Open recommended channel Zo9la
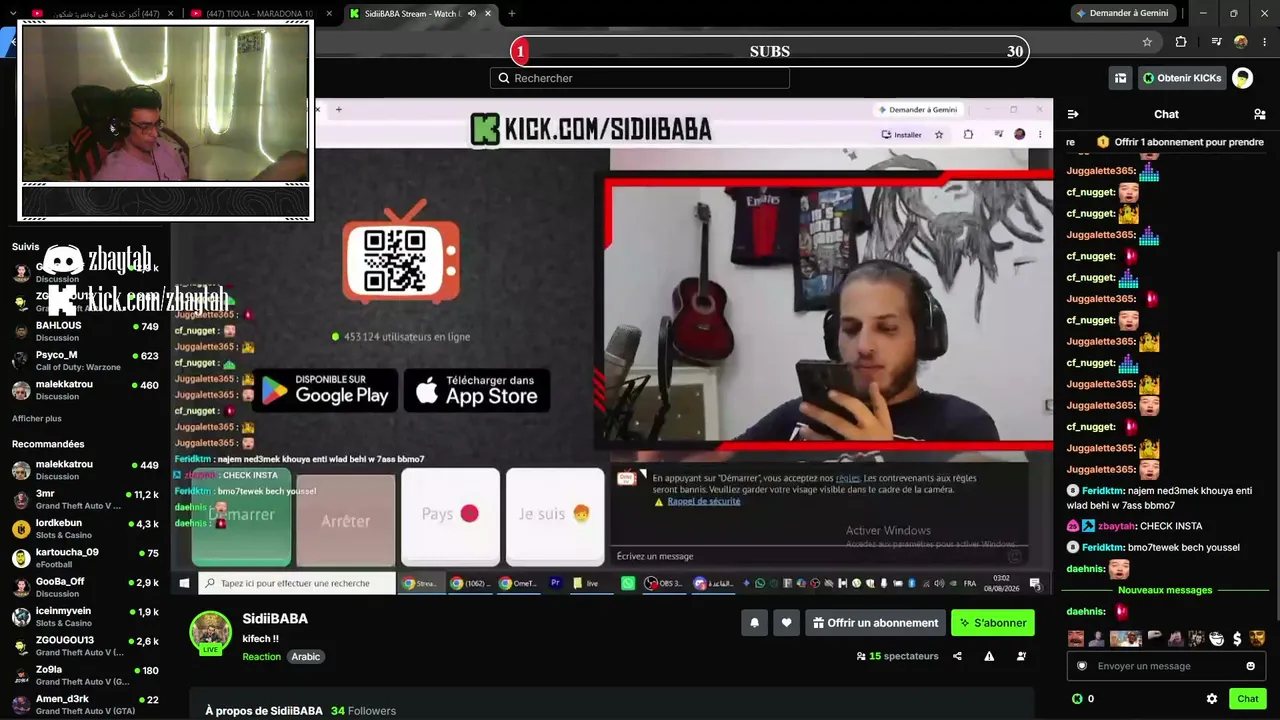 85,675
